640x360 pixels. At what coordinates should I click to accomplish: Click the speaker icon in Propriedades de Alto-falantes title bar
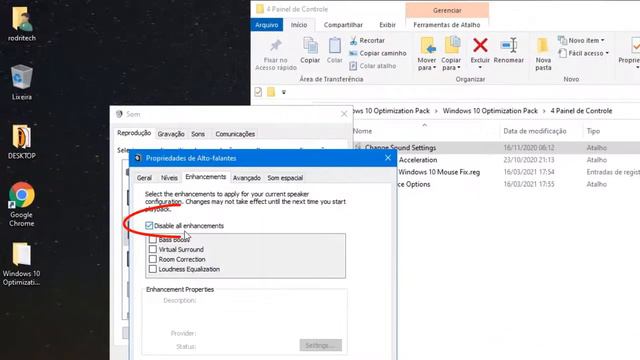point(138,158)
